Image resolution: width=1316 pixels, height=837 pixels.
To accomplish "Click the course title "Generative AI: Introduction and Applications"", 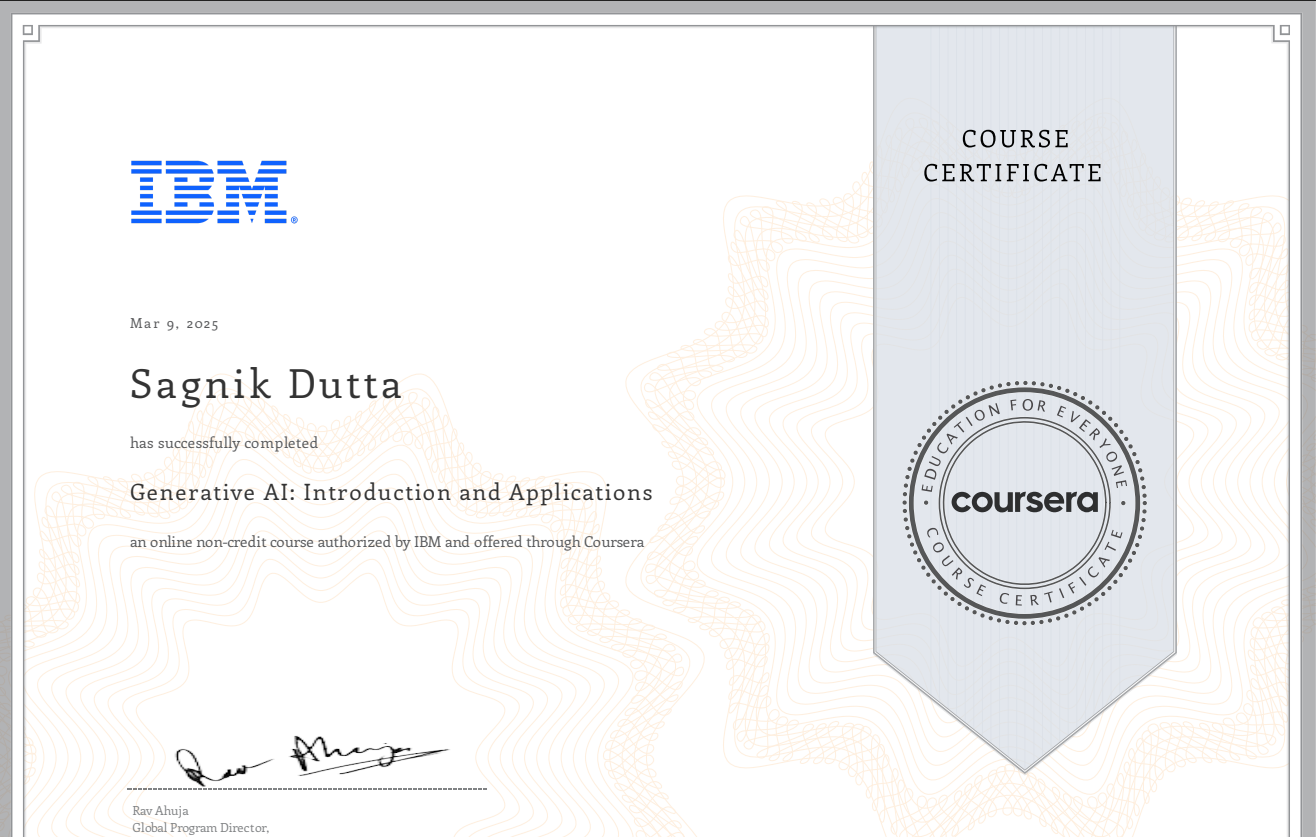I will tap(391, 493).
